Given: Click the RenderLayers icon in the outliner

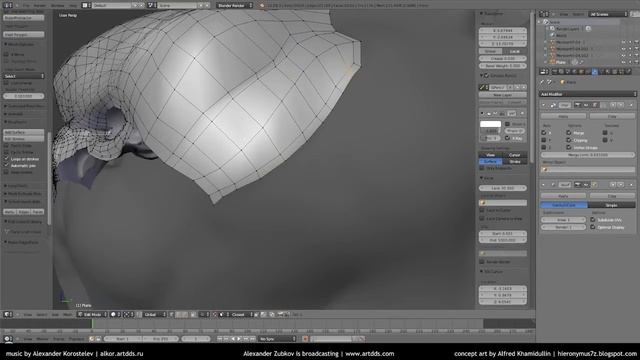Looking at the screenshot, I should 552,29.
